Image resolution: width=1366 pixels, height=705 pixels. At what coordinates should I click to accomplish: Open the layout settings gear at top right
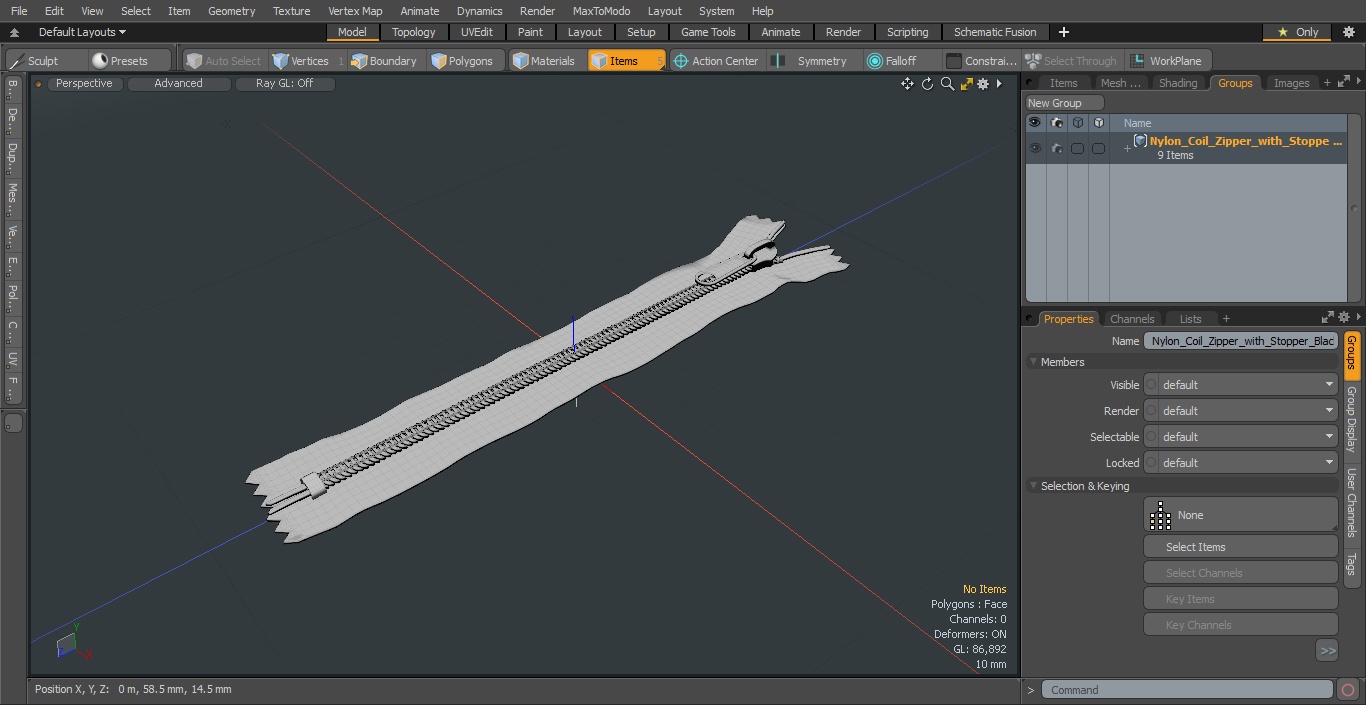[x=1348, y=32]
